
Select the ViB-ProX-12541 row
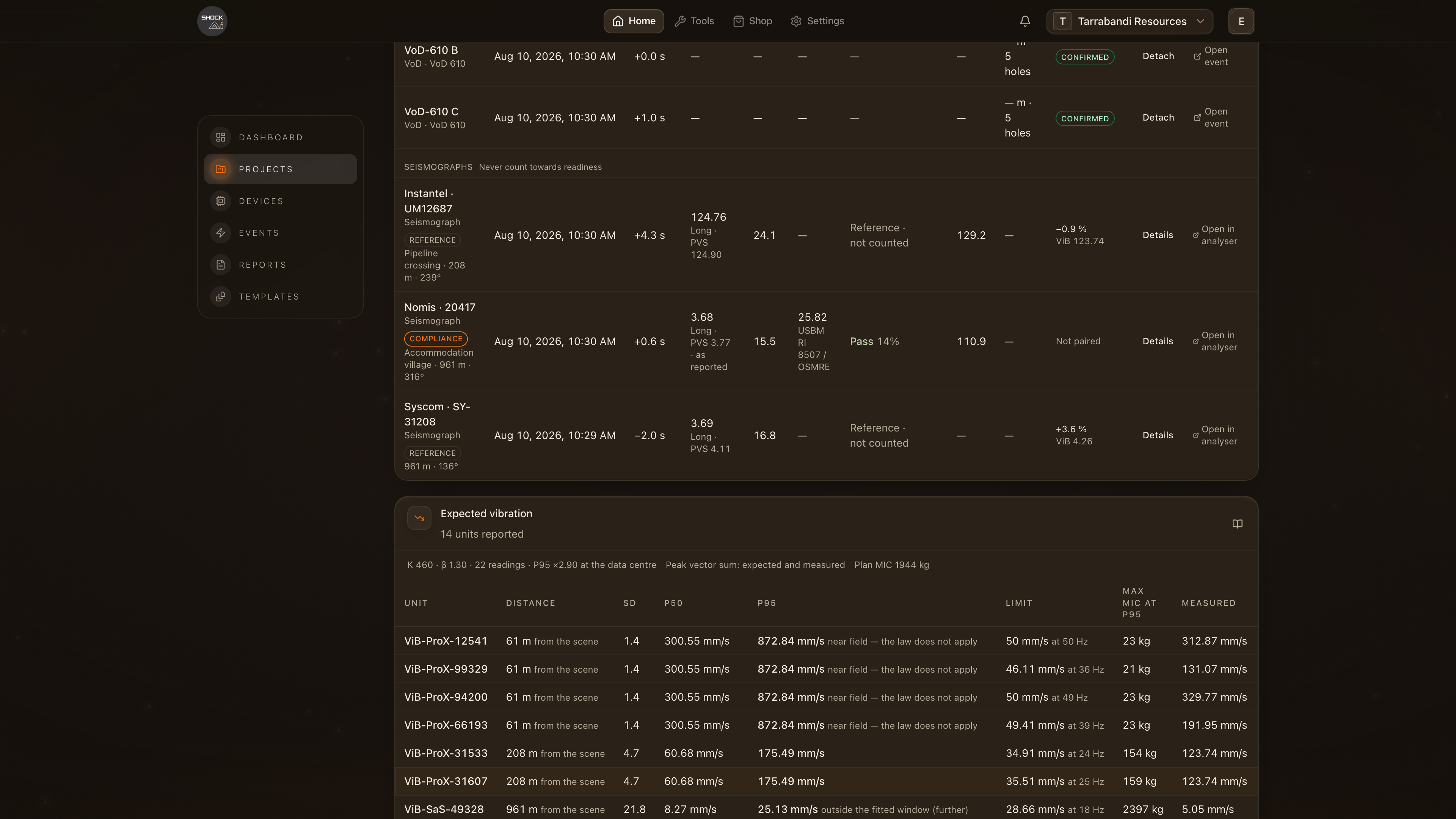[826, 641]
